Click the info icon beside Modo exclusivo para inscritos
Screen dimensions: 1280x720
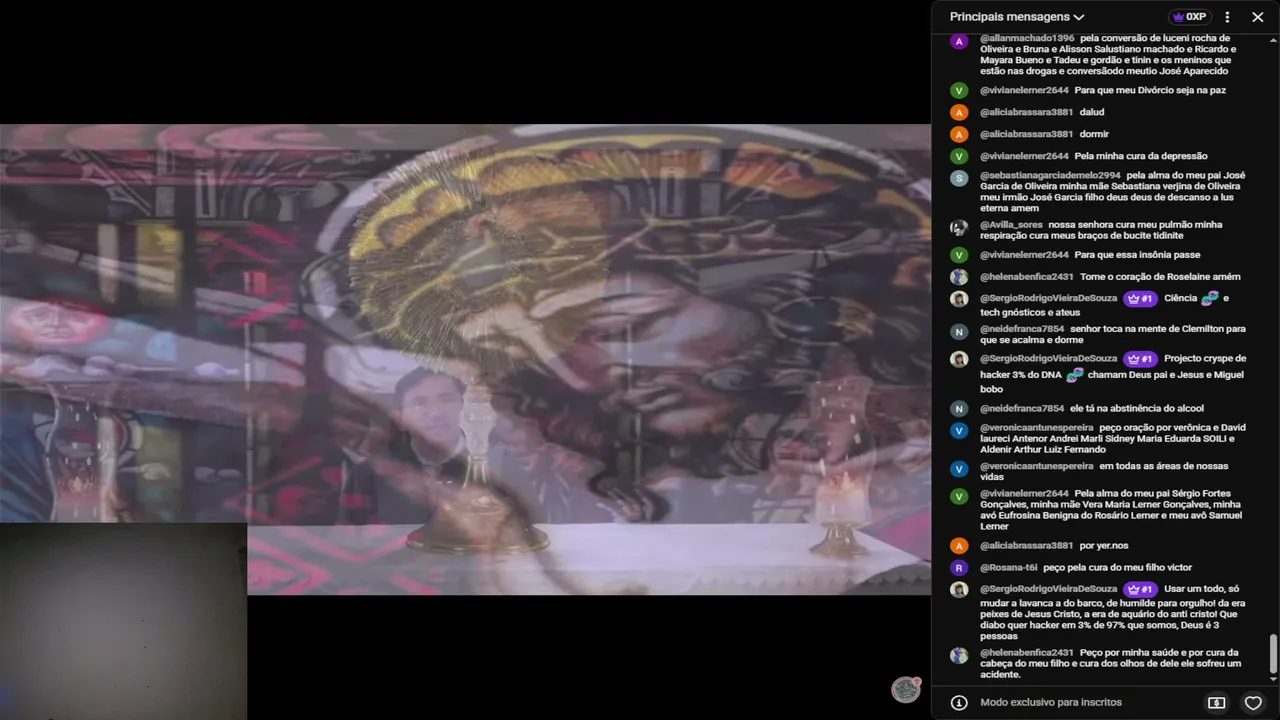(x=959, y=702)
